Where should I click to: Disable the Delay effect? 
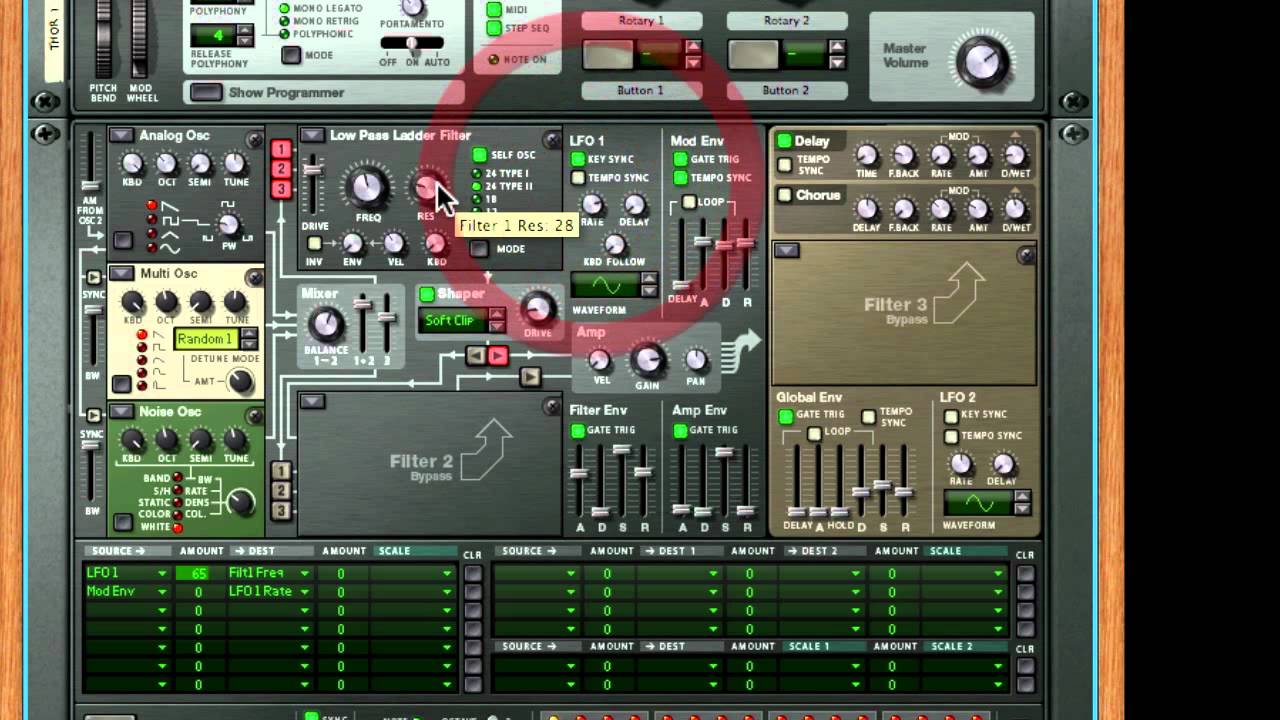coord(785,141)
